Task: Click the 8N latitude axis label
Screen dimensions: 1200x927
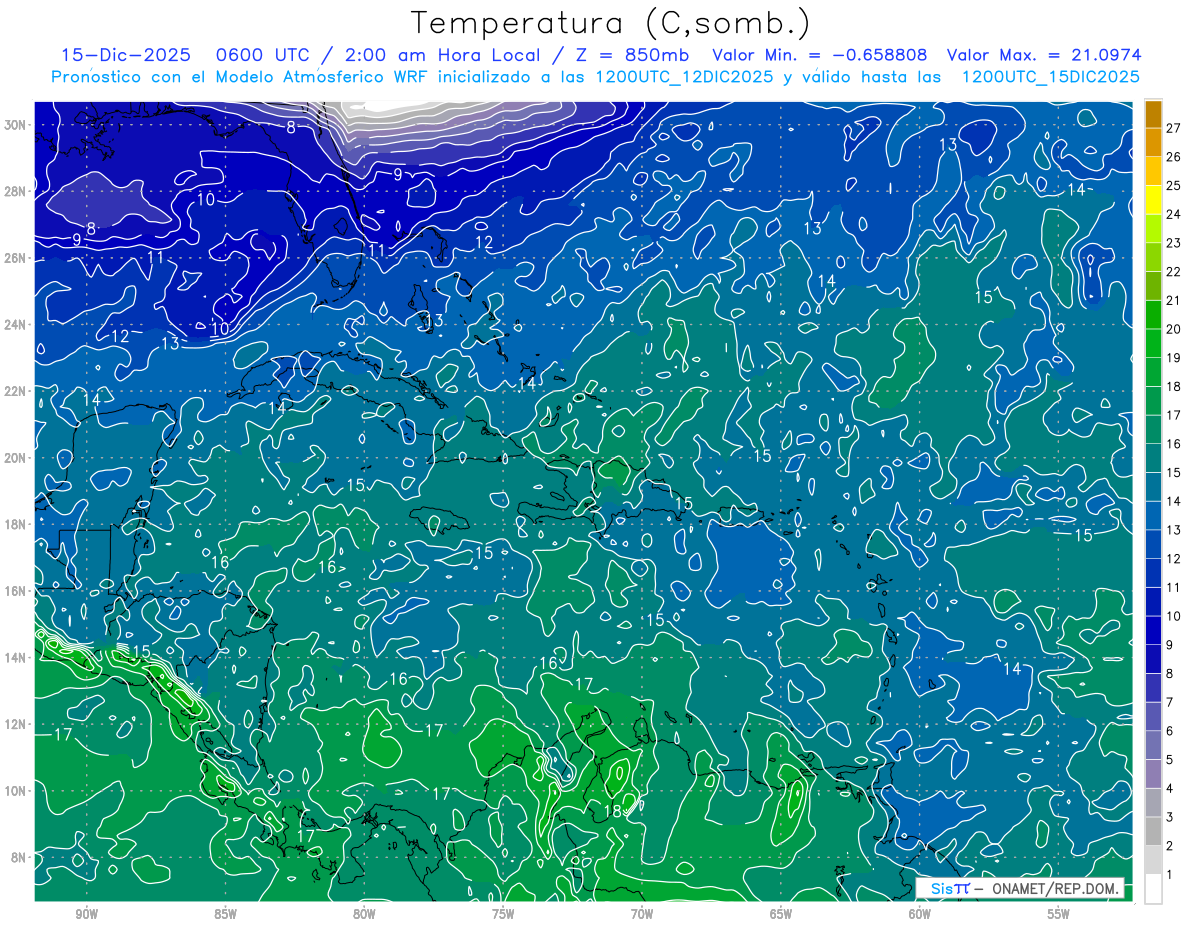Action: point(19,857)
